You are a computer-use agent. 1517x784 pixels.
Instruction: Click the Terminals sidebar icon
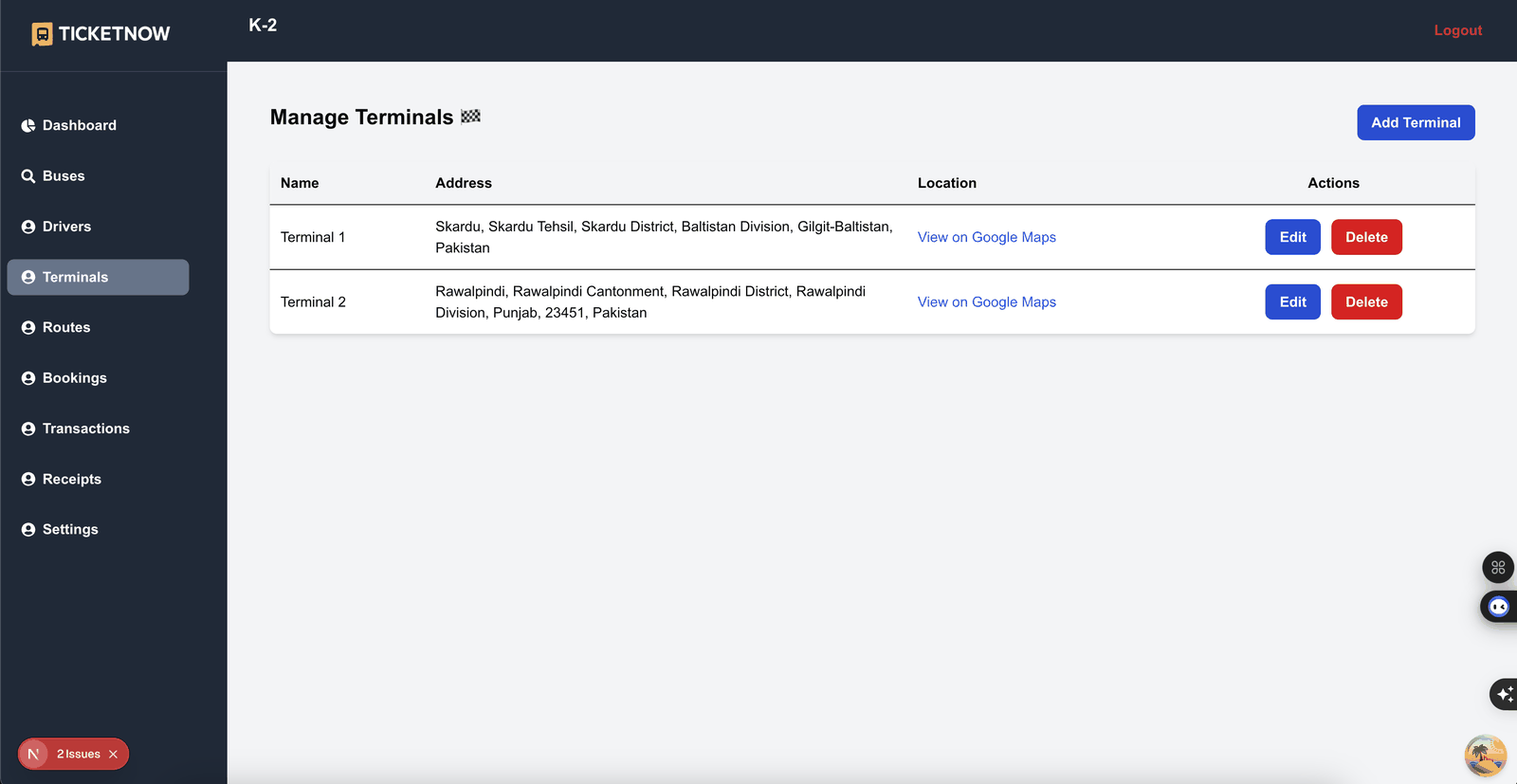pos(28,277)
